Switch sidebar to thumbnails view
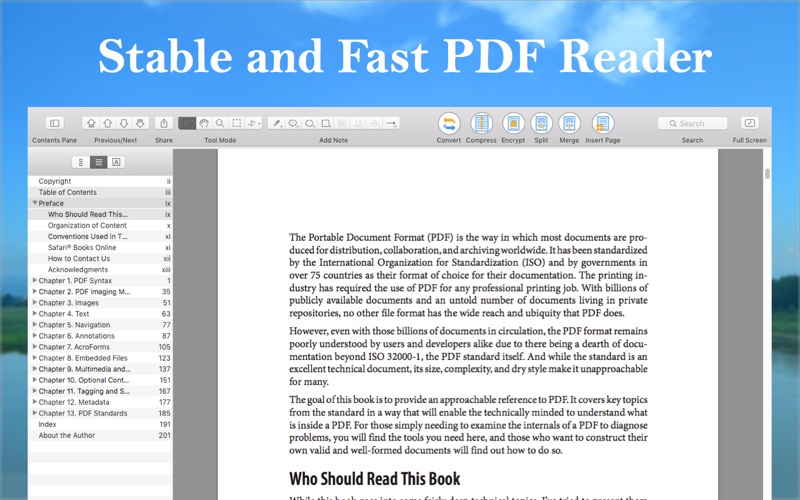 point(80,162)
